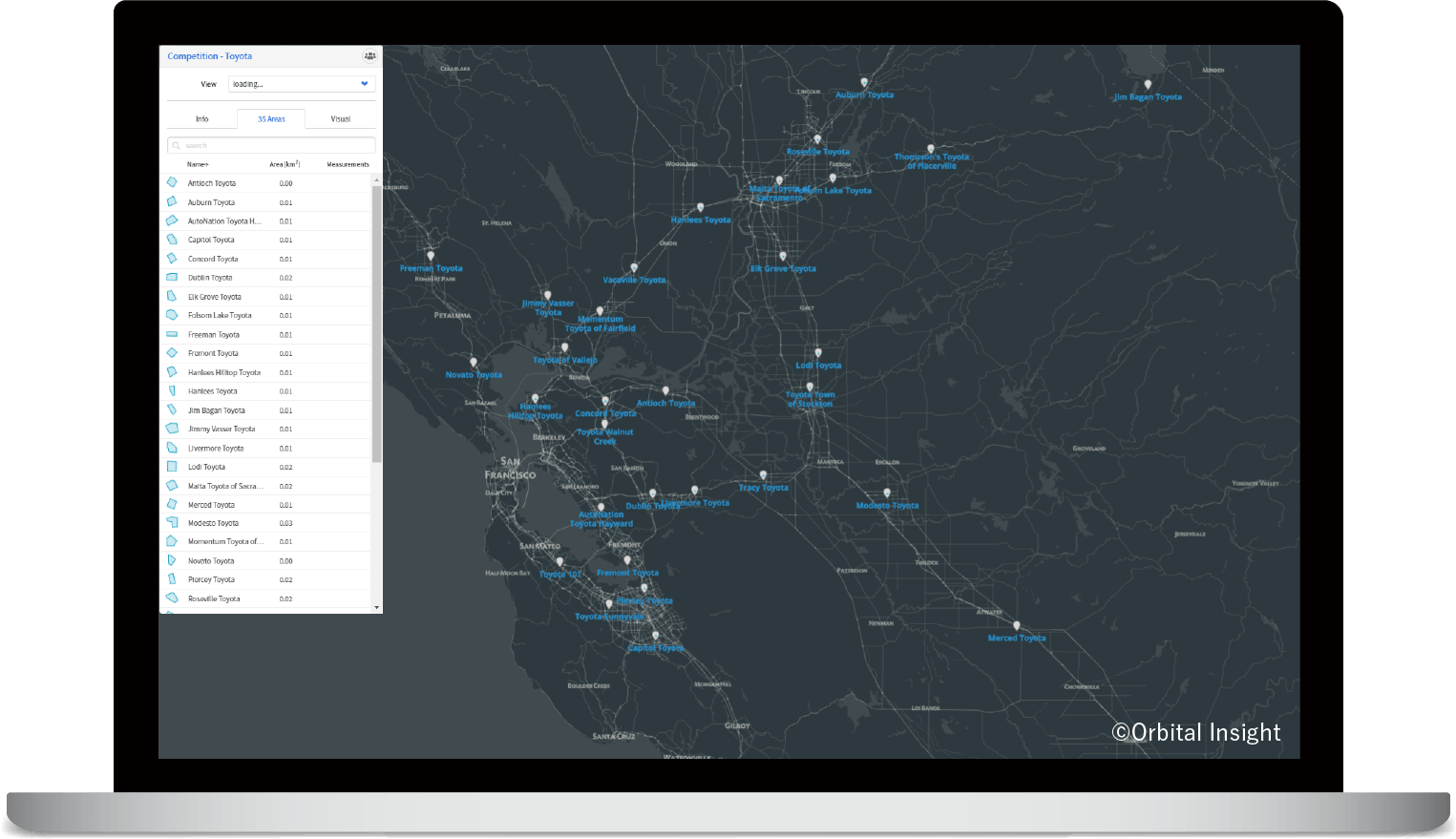Click the Capitol Toyota map pin
This screenshot has width=1456, height=839.
pos(655,636)
